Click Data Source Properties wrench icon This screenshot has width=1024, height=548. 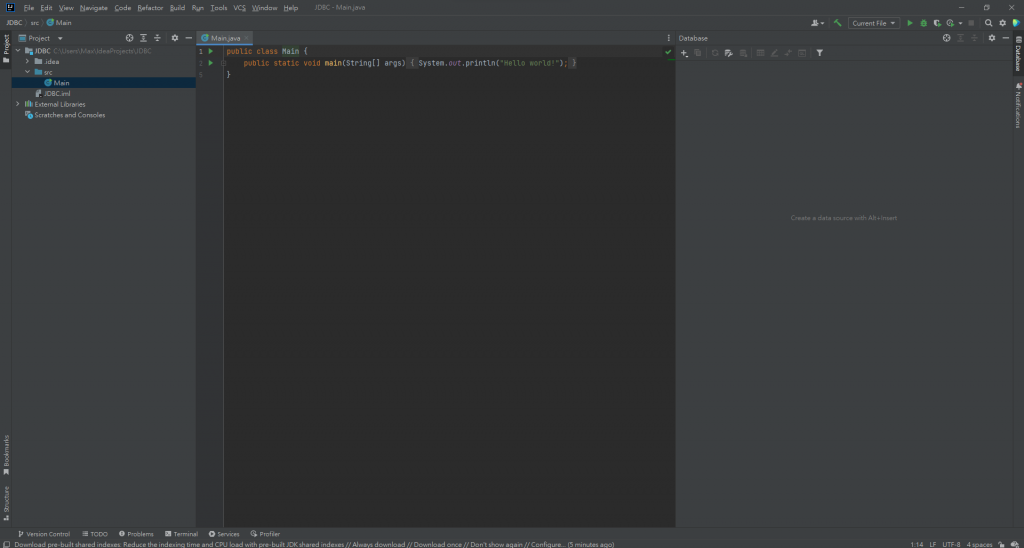tap(729, 53)
